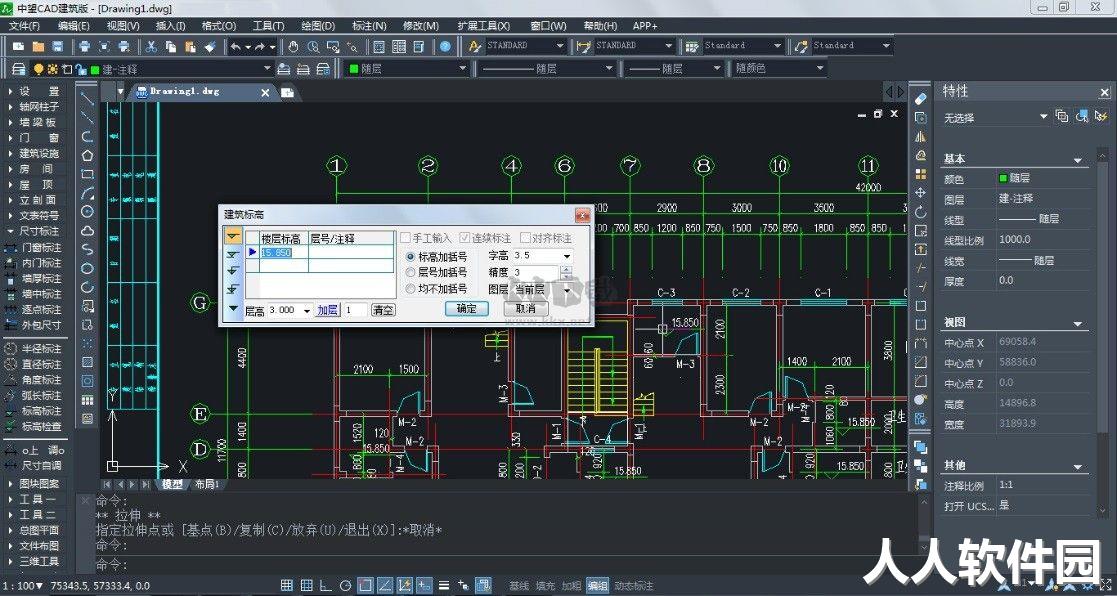Open the 标注(N) menu
Screen dimensions: 1117x596
pyautogui.click(x=369, y=26)
